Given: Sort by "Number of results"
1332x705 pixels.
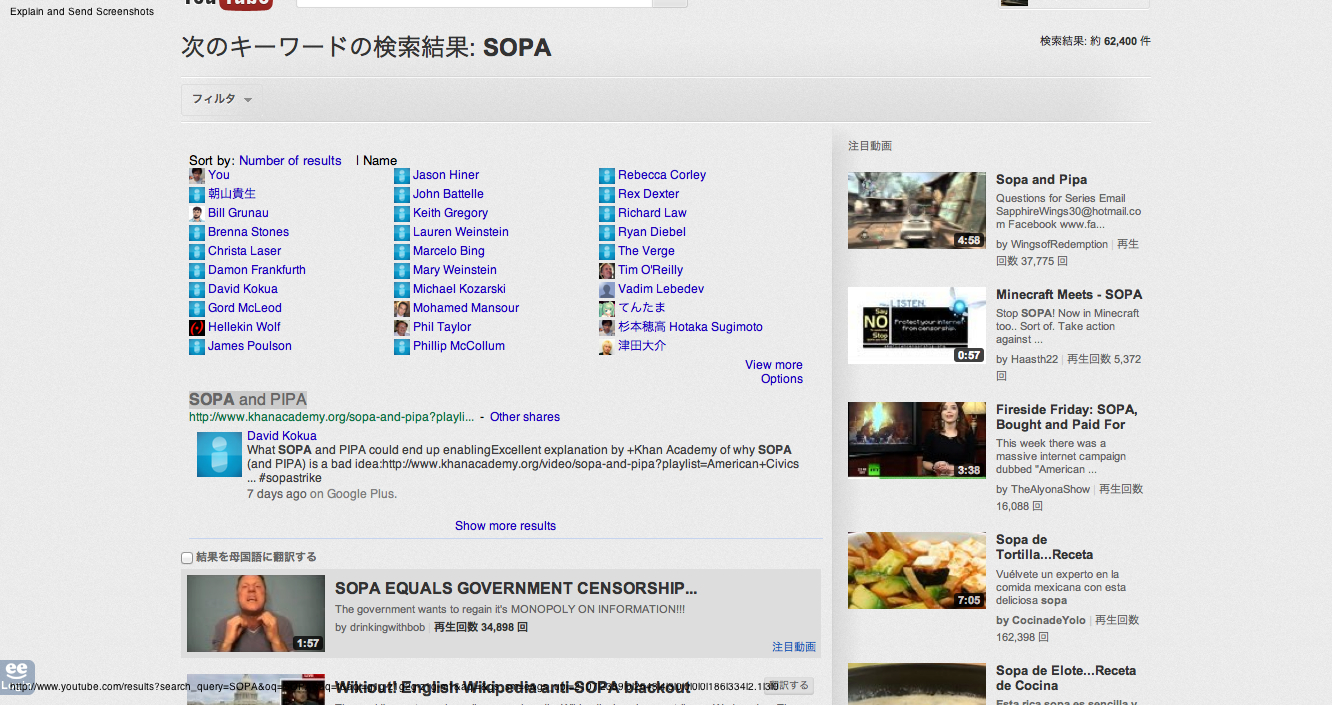Looking at the screenshot, I should pos(290,161).
